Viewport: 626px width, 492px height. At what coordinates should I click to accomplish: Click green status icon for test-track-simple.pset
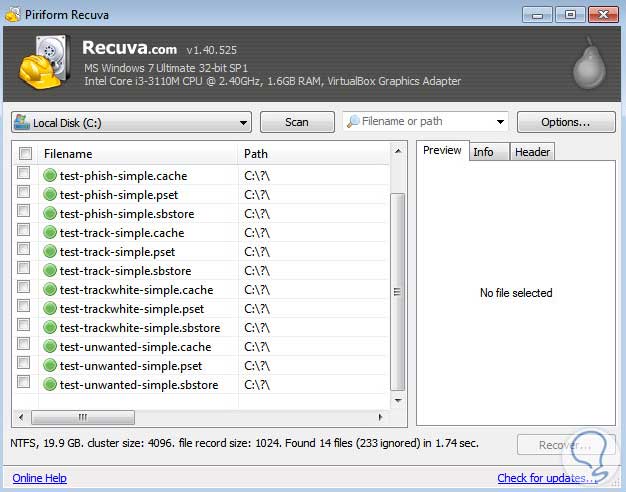pos(50,252)
